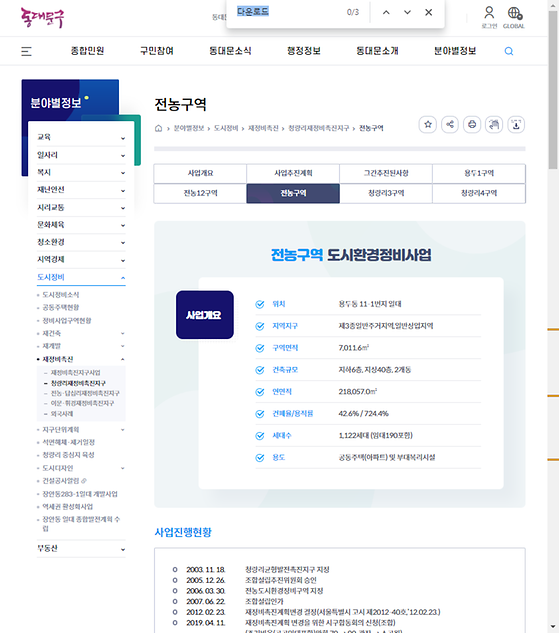Expand 문화체육 sidebar category
The image size is (559, 633).
click(x=81, y=225)
